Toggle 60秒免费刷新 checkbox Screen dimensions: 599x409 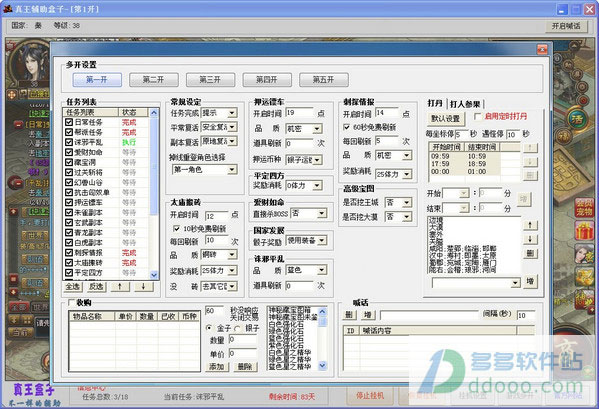coord(346,127)
